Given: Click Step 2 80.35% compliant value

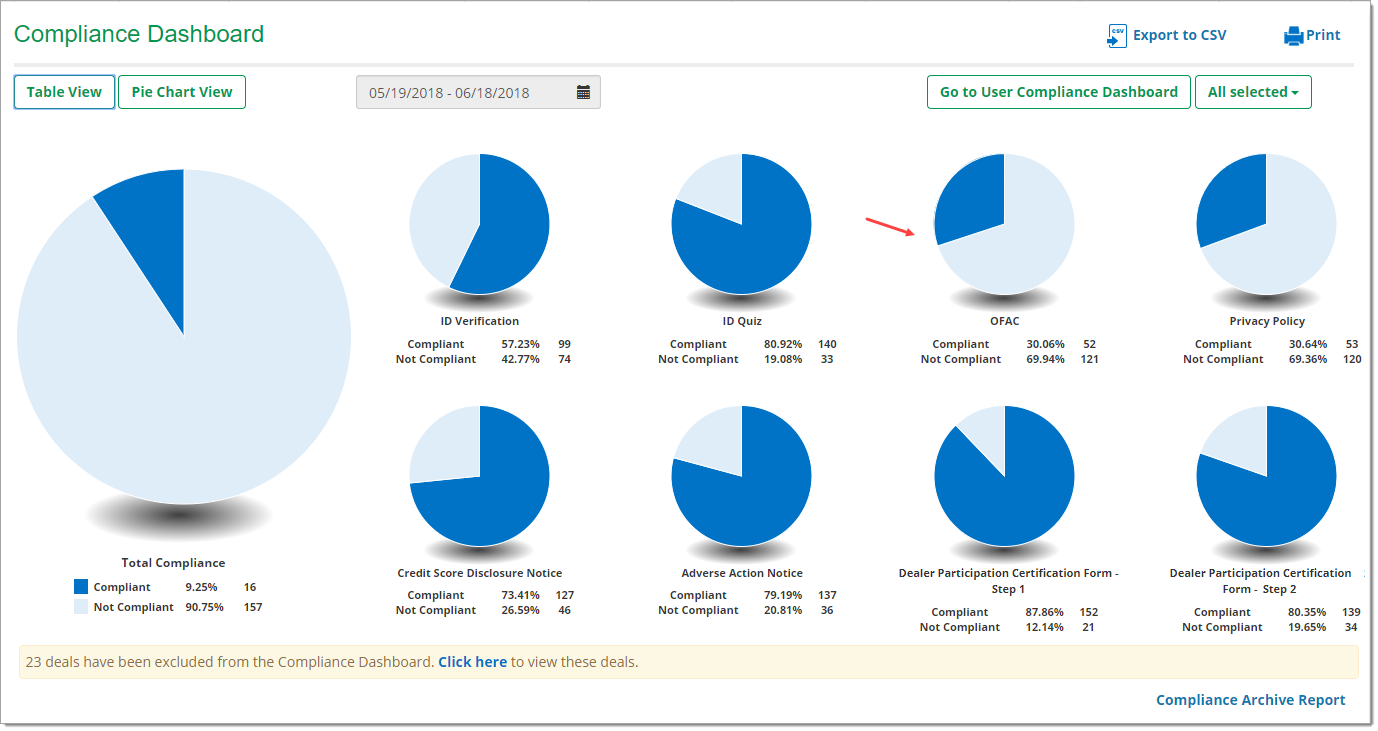Looking at the screenshot, I should point(1307,612).
